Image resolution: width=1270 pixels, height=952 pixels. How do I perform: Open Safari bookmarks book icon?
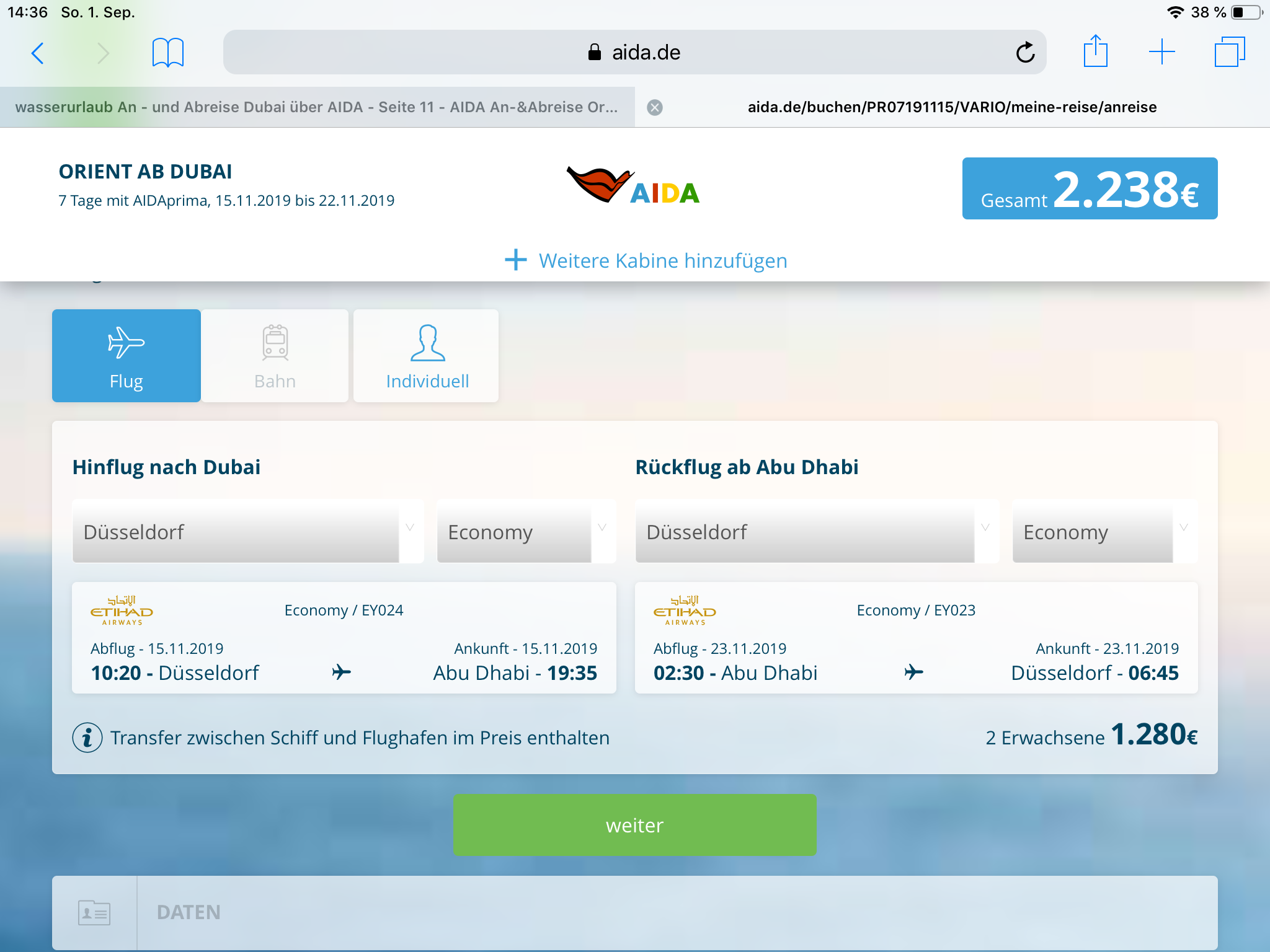click(167, 53)
